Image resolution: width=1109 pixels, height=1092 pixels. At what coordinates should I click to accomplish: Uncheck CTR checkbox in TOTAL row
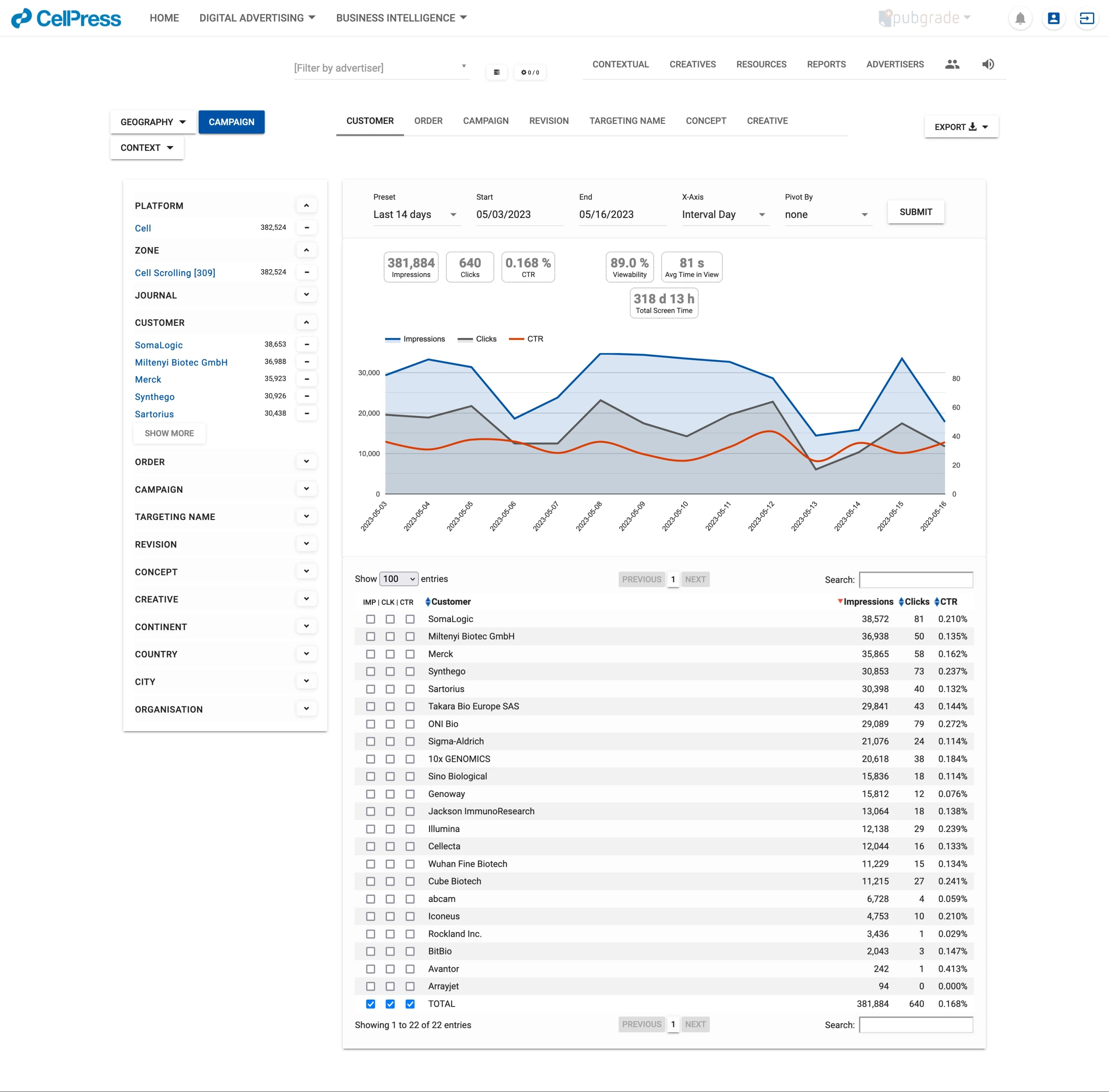point(410,1004)
